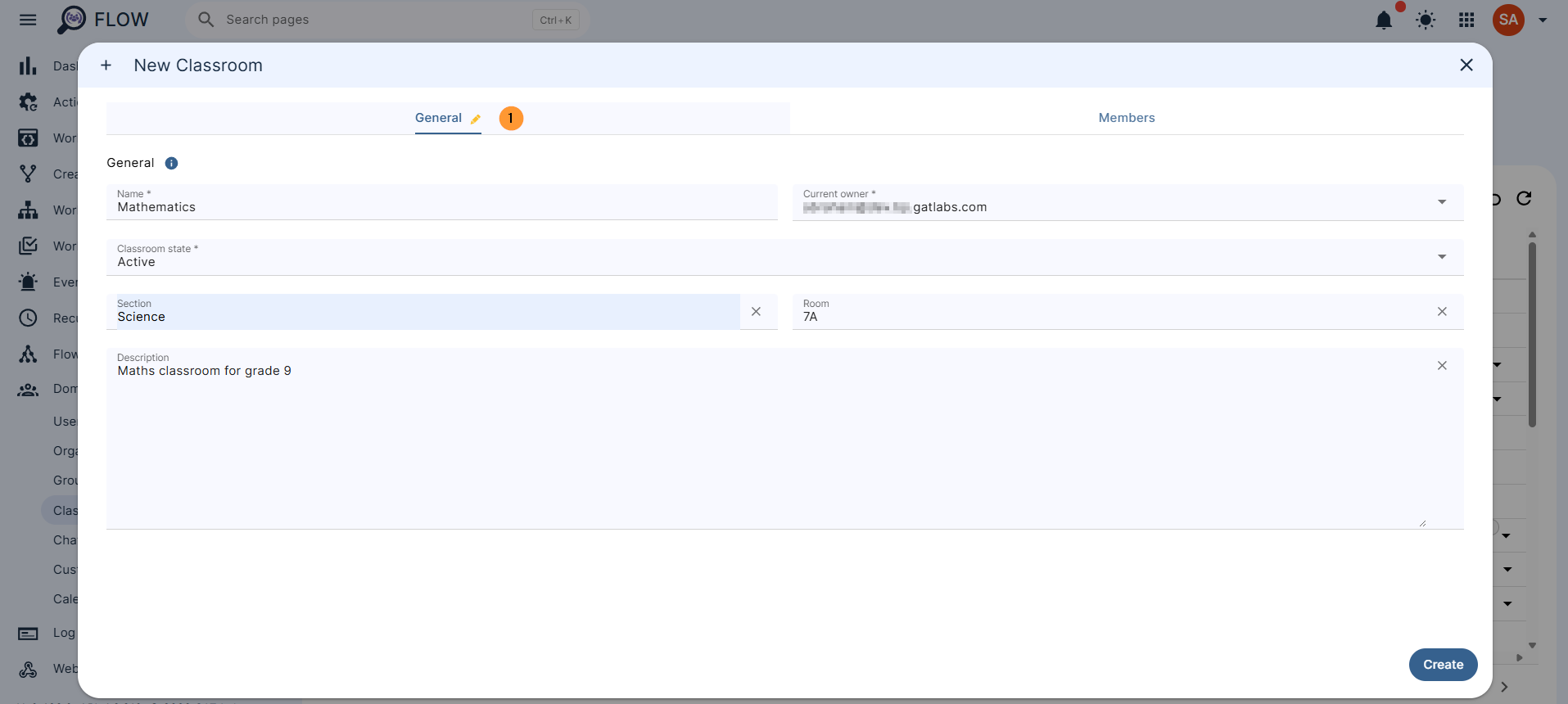Click the General section info icon
This screenshot has height=704, width=1568.
(171, 163)
